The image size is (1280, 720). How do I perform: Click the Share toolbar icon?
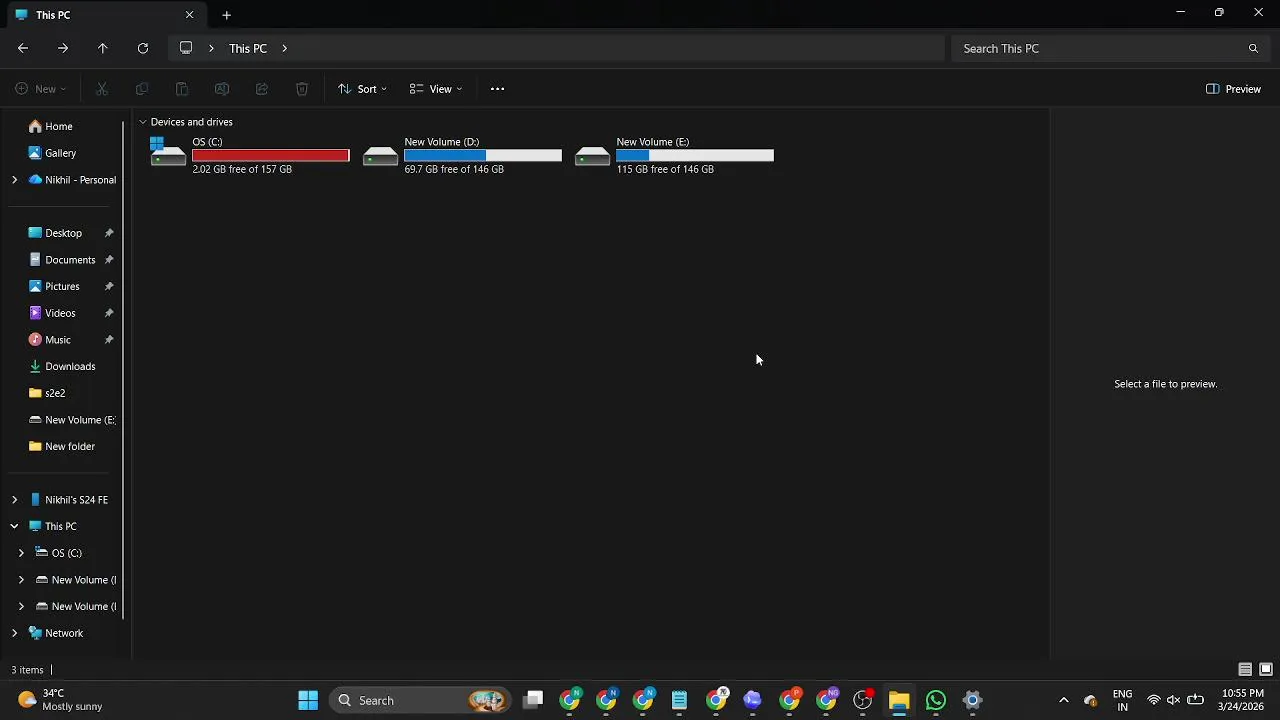[x=262, y=89]
